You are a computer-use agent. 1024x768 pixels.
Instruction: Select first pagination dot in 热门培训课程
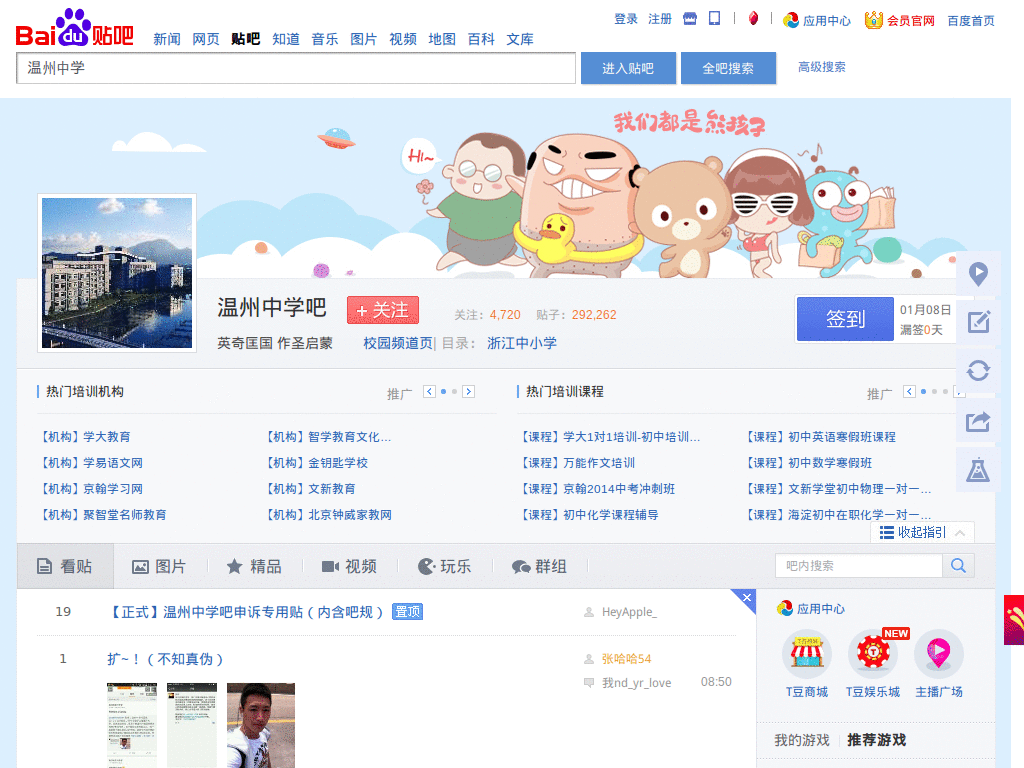coord(923,392)
